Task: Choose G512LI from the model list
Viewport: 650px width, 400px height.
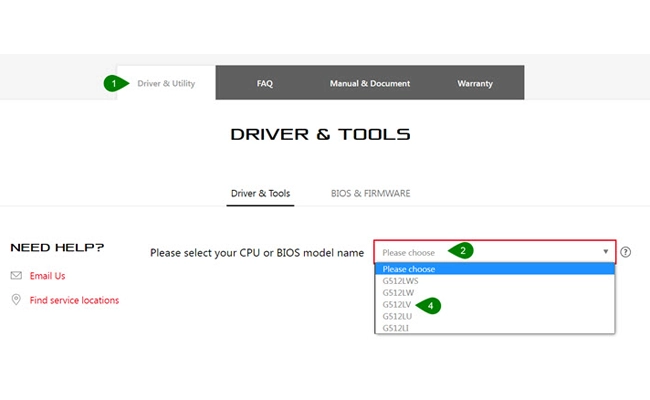Action: point(396,328)
